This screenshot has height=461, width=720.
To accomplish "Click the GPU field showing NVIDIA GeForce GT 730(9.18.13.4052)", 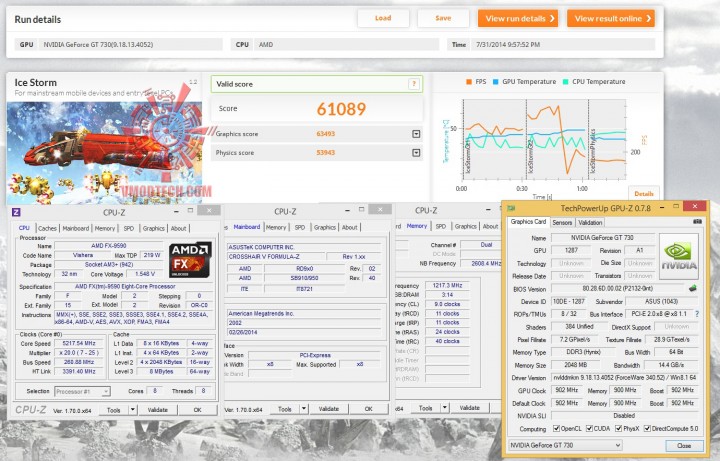I will (131, 45).
